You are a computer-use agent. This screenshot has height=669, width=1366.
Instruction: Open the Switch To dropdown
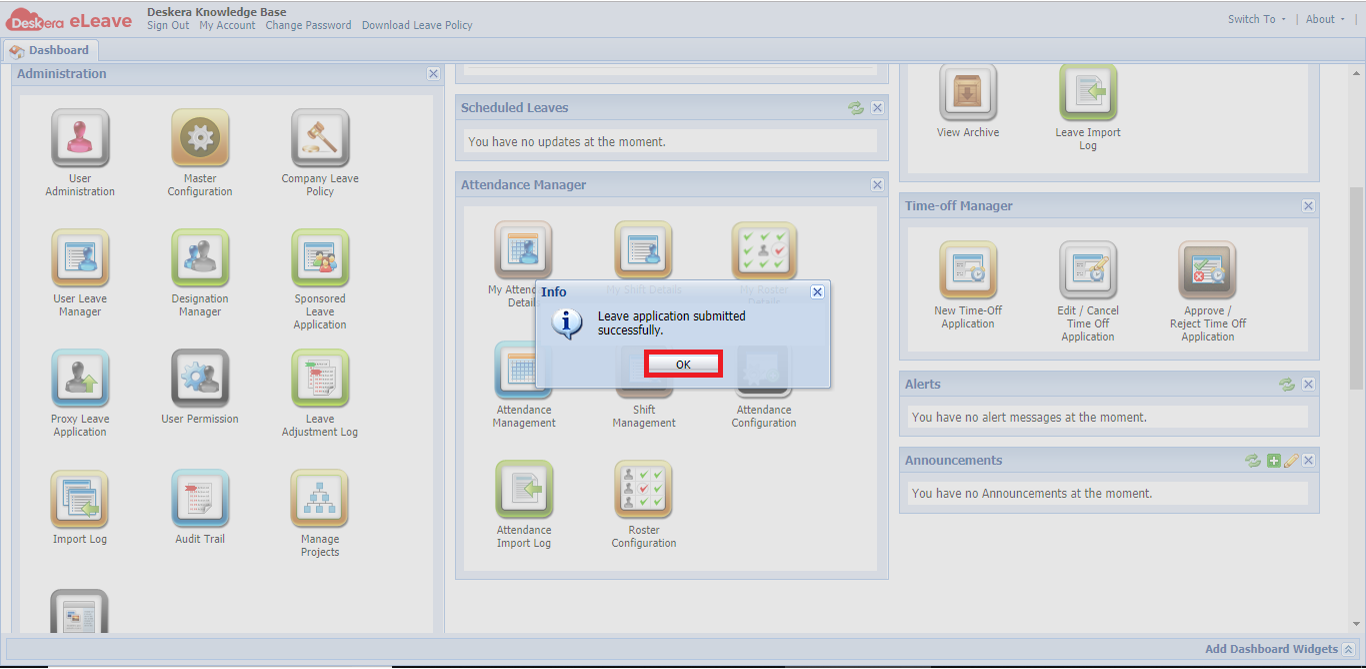(x=1257, y=19)
